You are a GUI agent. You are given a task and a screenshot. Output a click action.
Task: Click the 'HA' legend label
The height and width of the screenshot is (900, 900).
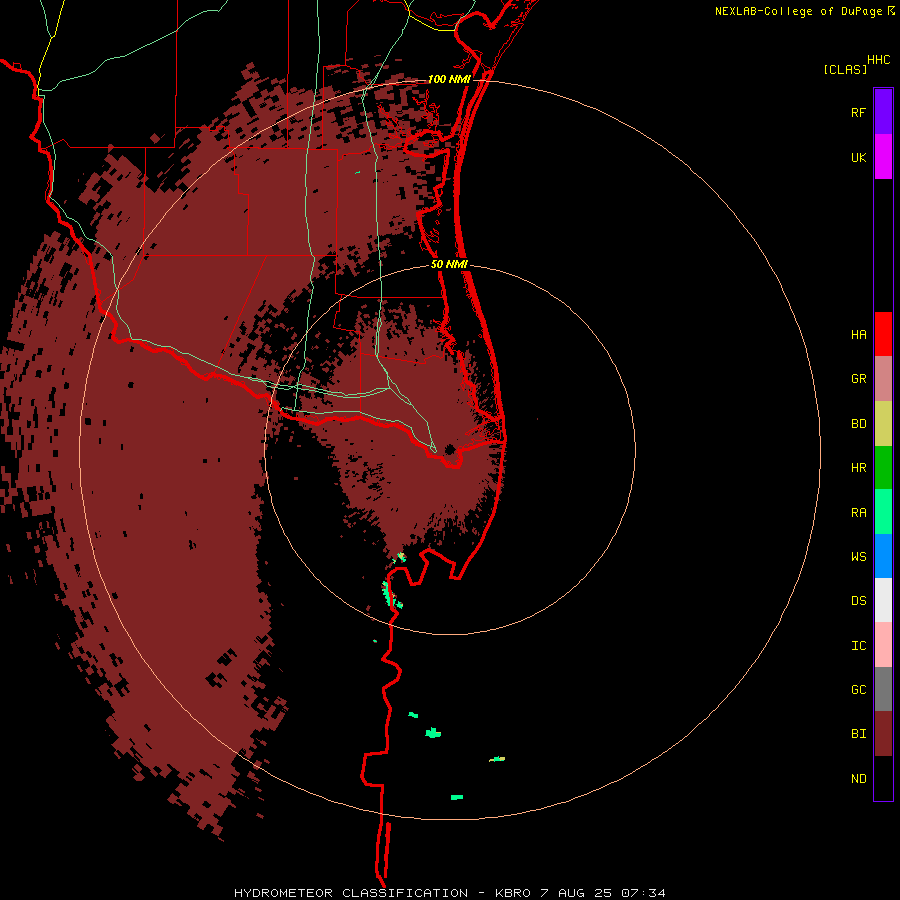[858, 334]
